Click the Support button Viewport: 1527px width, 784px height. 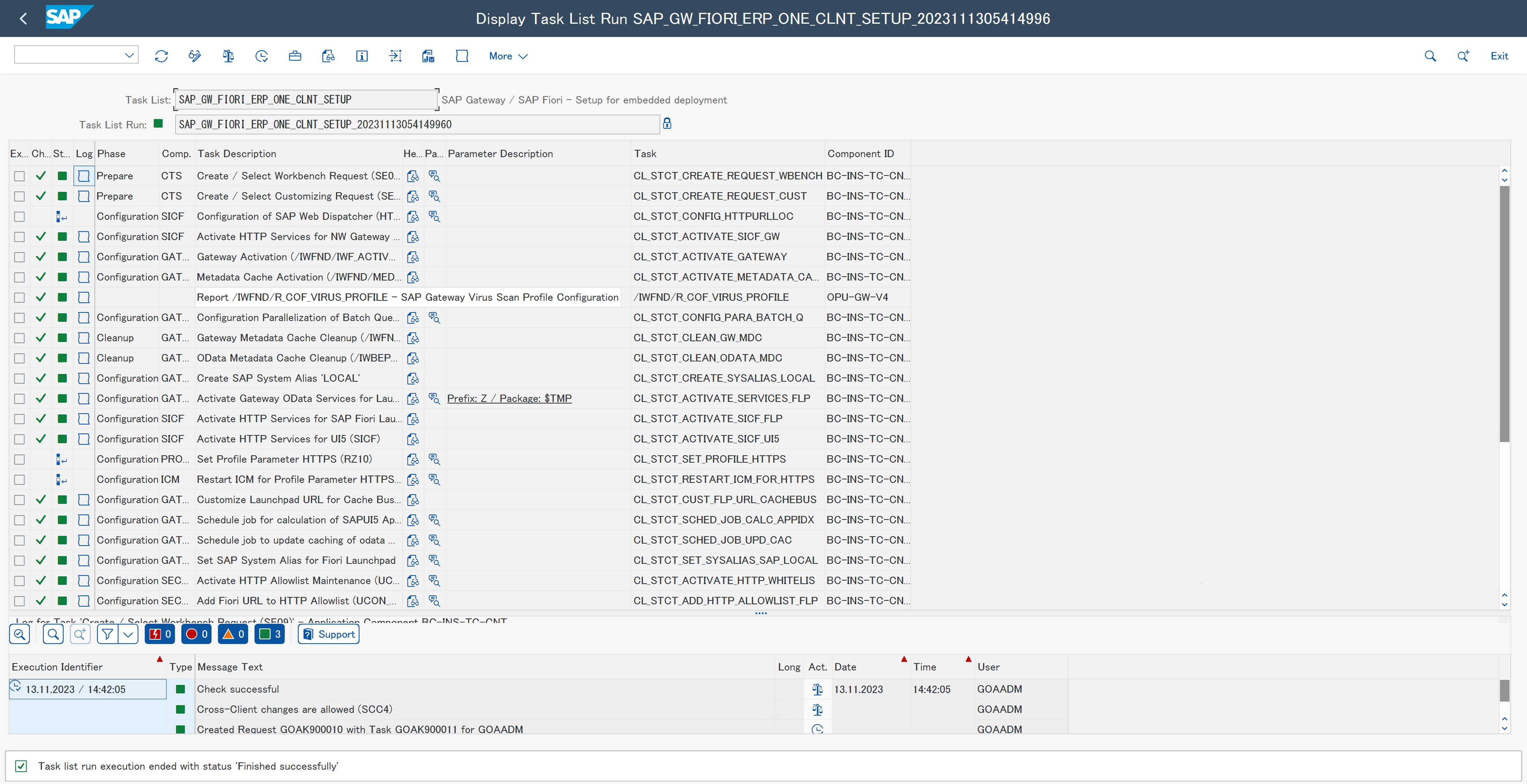click(x=329, y=634)
